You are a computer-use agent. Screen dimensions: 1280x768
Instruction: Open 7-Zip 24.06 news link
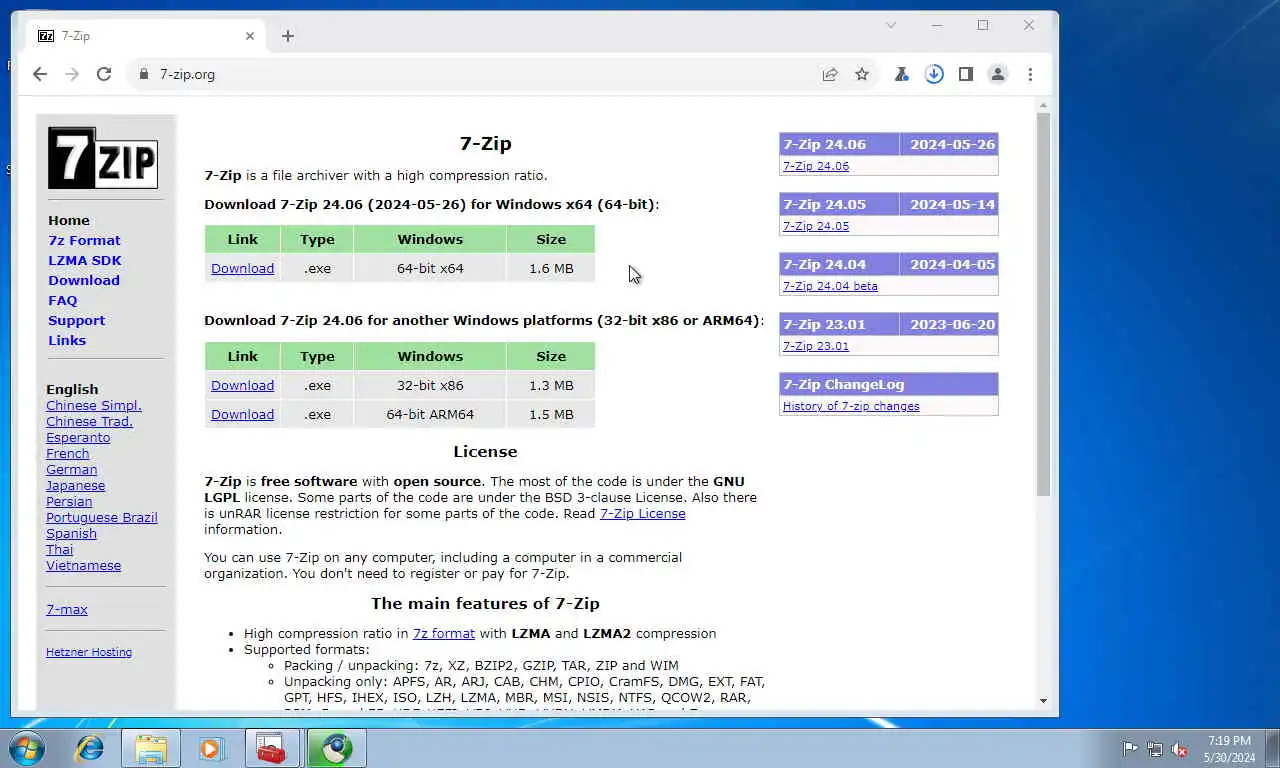coord(816,166)
